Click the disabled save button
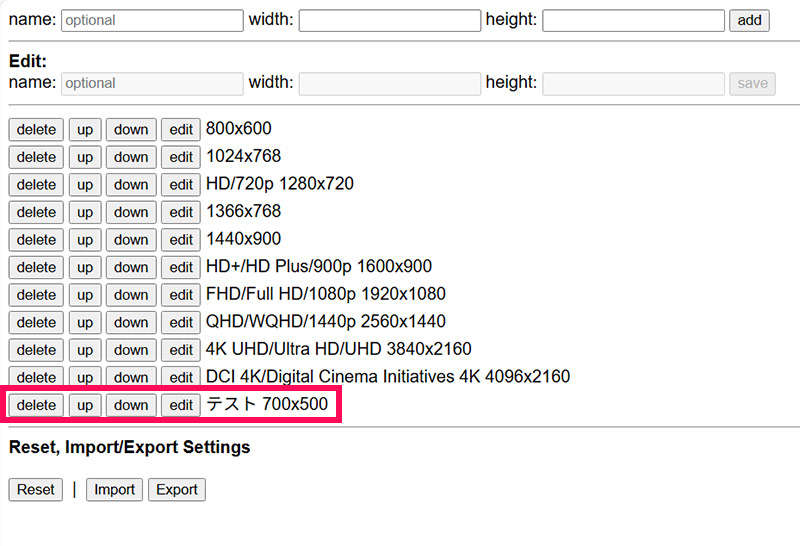Viewport: 800px width, 546px height. coord(752,84)
